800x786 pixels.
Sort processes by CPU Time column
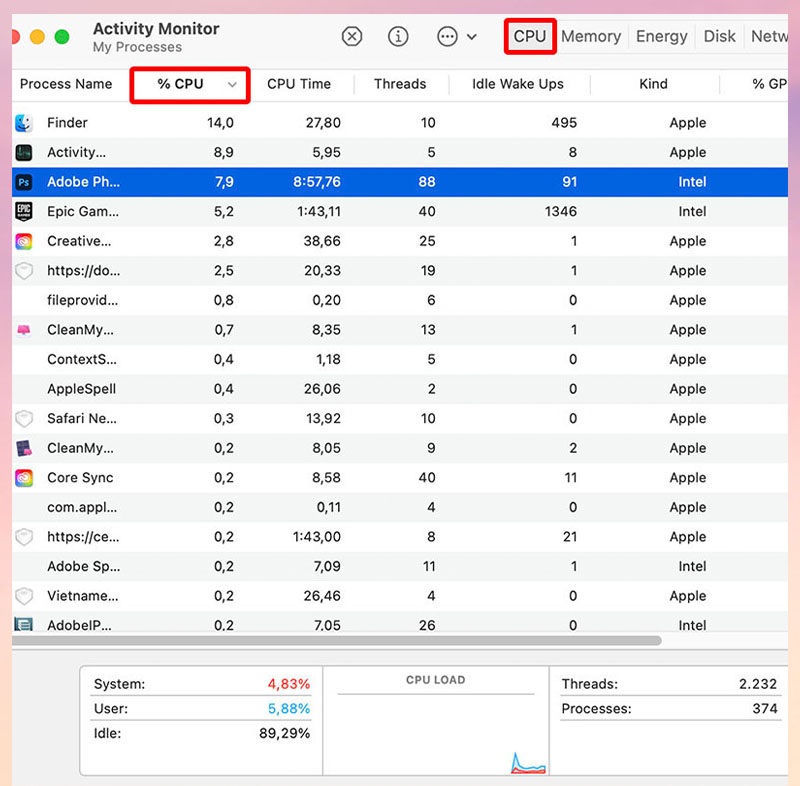300,84
